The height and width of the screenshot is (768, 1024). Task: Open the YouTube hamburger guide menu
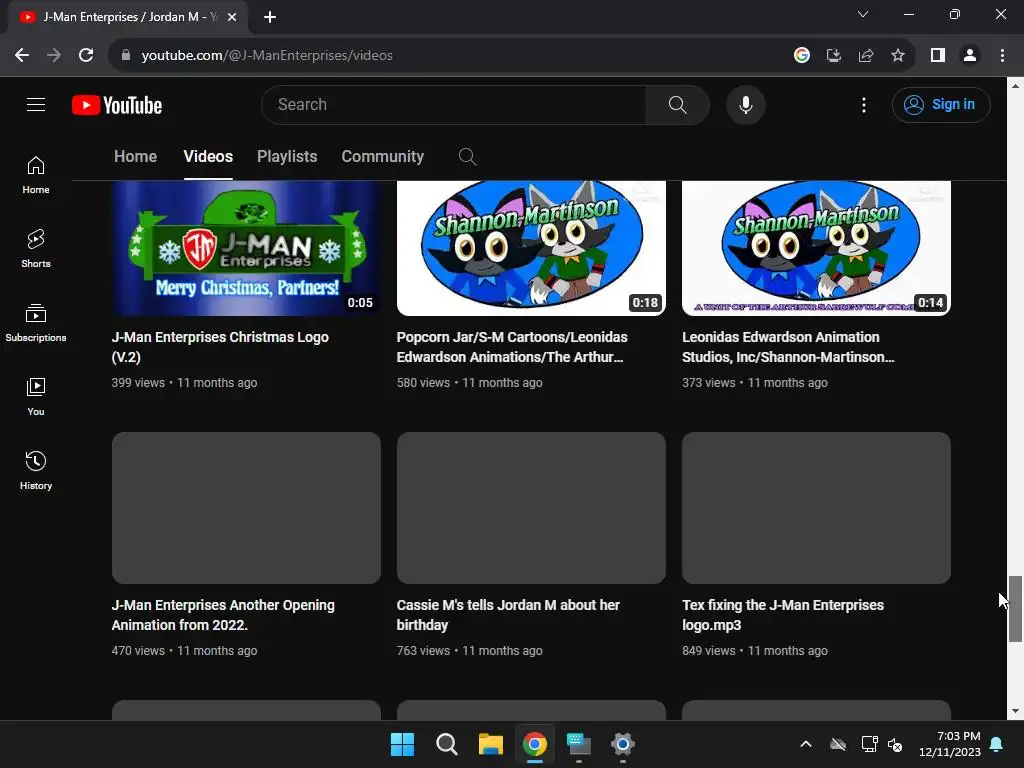coord(36,104)
